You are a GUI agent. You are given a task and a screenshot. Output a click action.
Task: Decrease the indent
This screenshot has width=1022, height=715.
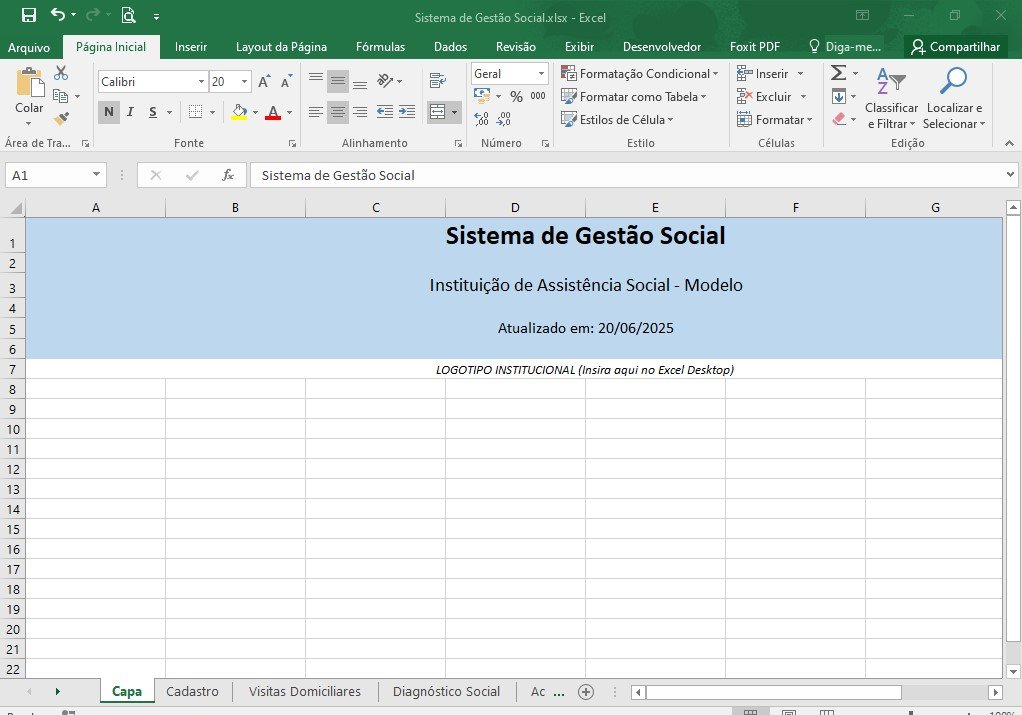tap(385, 112)
